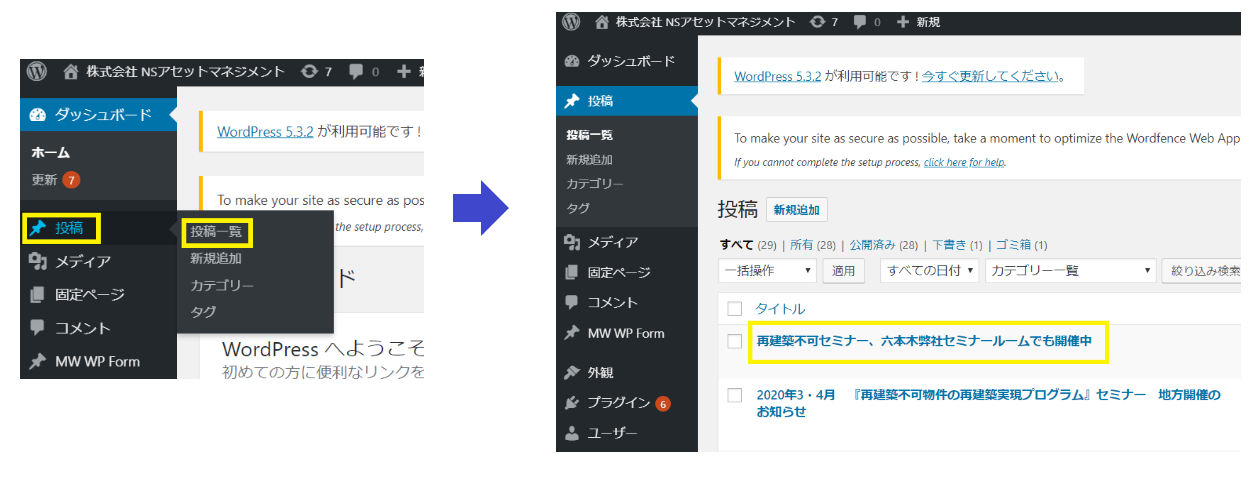Click the 固定ページ icon in posts screen sidebar
Viewport: 1256px width, 477px height.
[572, 272]
